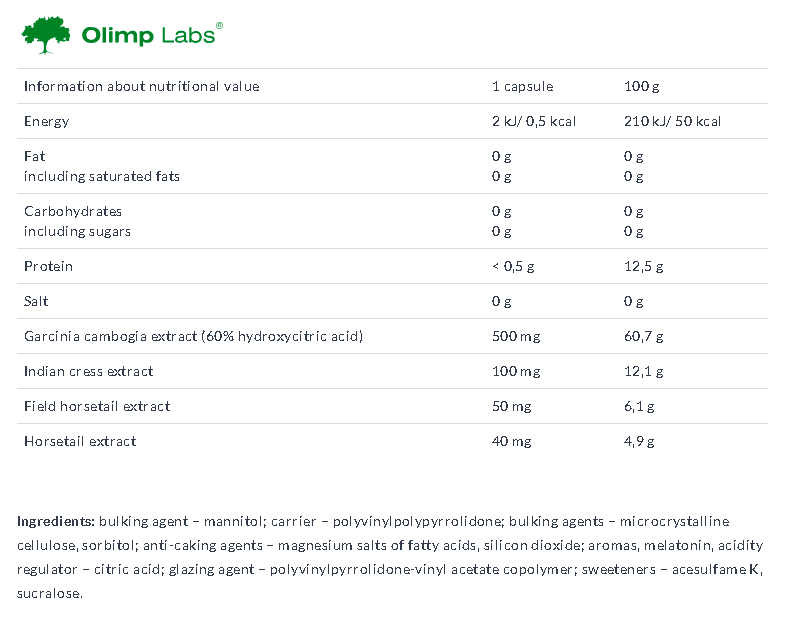Click the Garcinia cambogia extract row label
Screen dimensions: 791x617
pos(194,336)
